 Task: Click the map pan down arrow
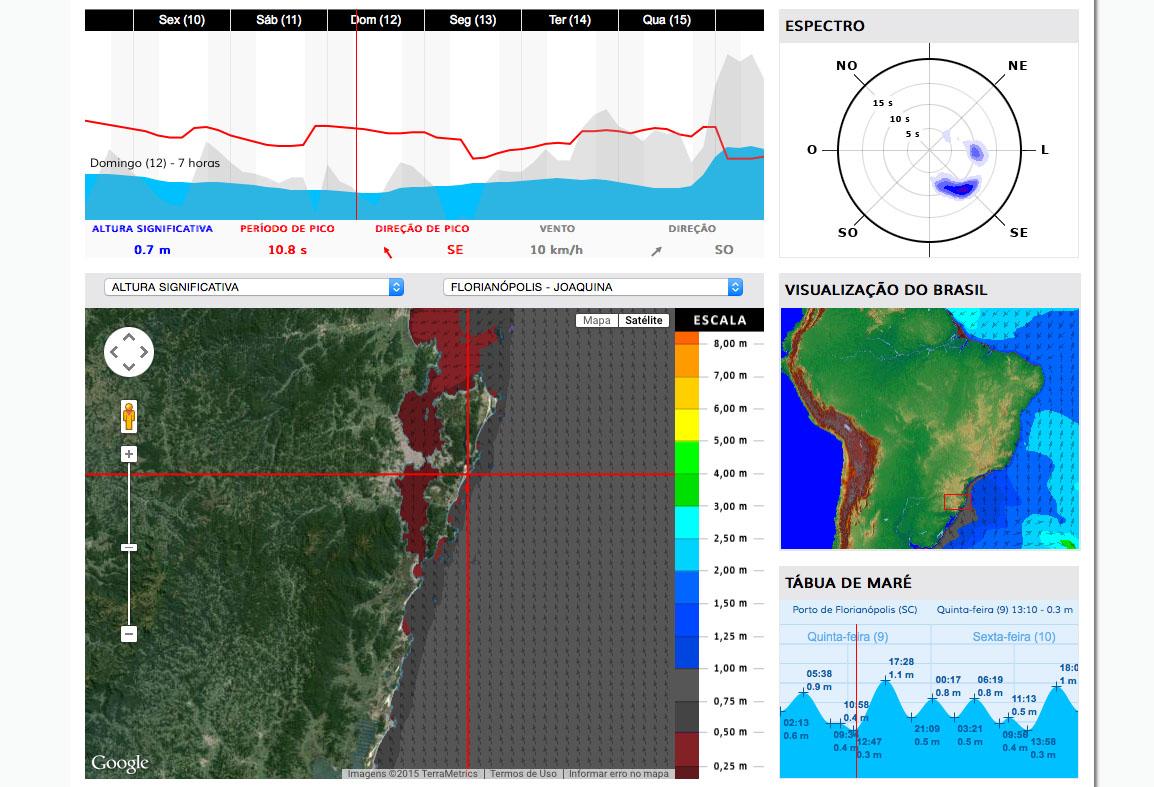pos(129,367)
